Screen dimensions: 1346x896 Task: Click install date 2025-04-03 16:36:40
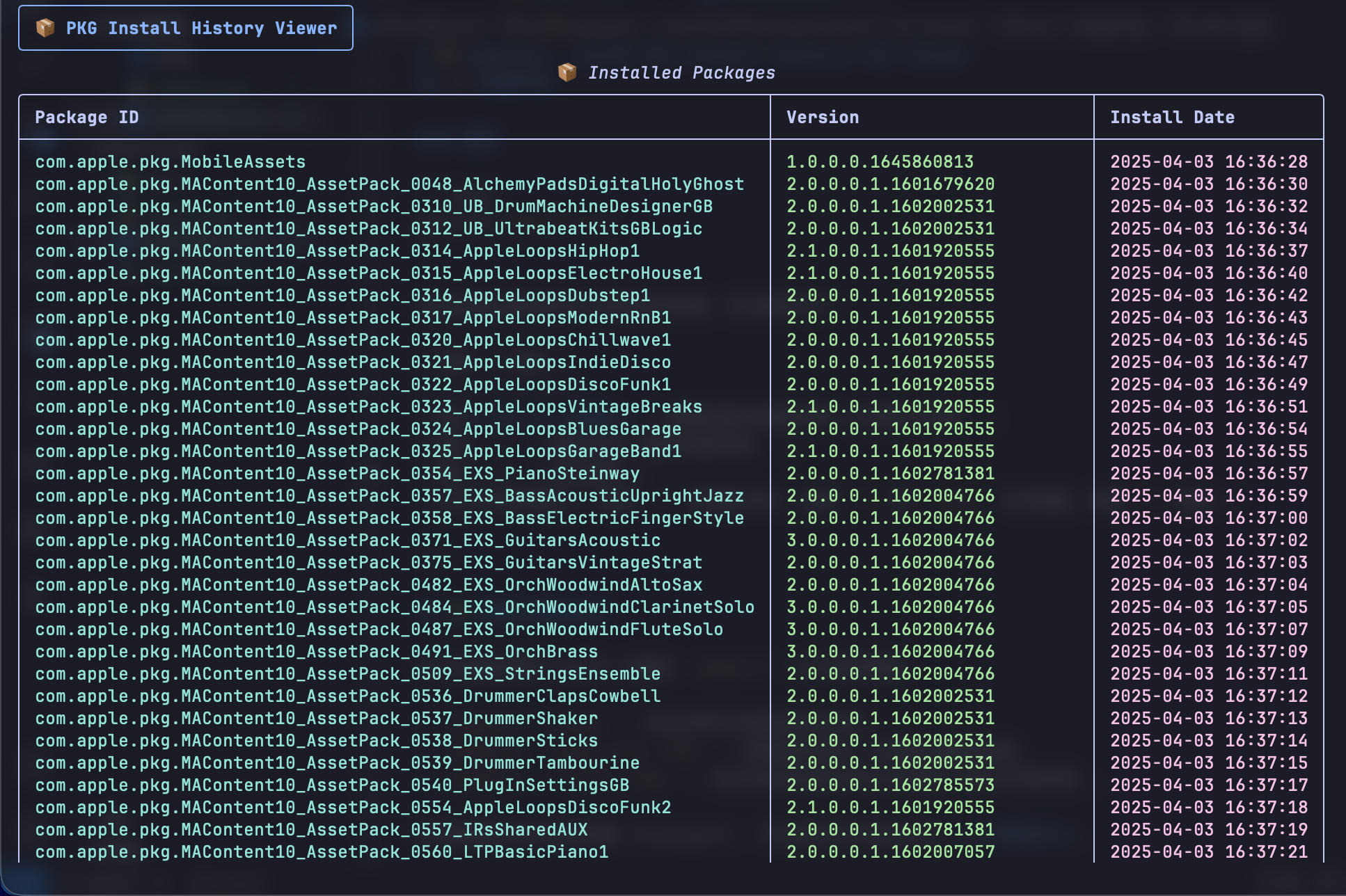1209,273
